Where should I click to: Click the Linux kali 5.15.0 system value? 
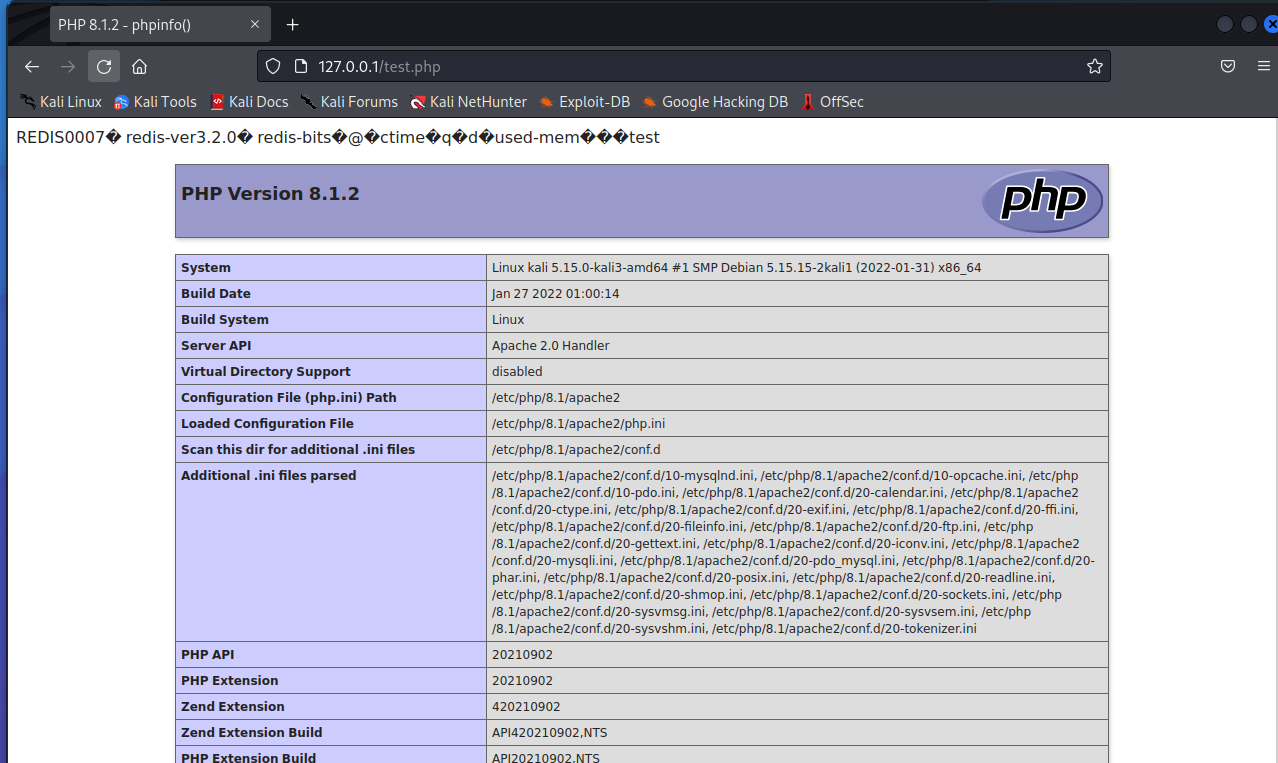pos(737,268)
